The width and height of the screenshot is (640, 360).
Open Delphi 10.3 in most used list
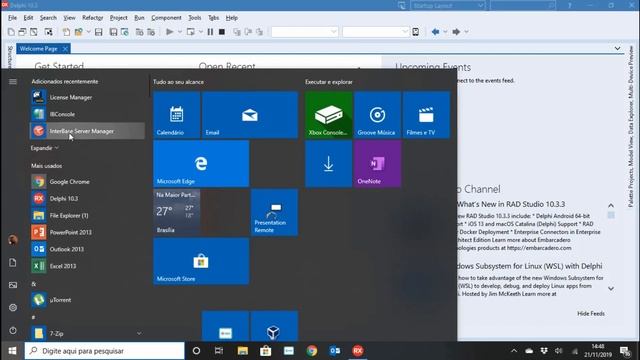(x=87, y=198)
